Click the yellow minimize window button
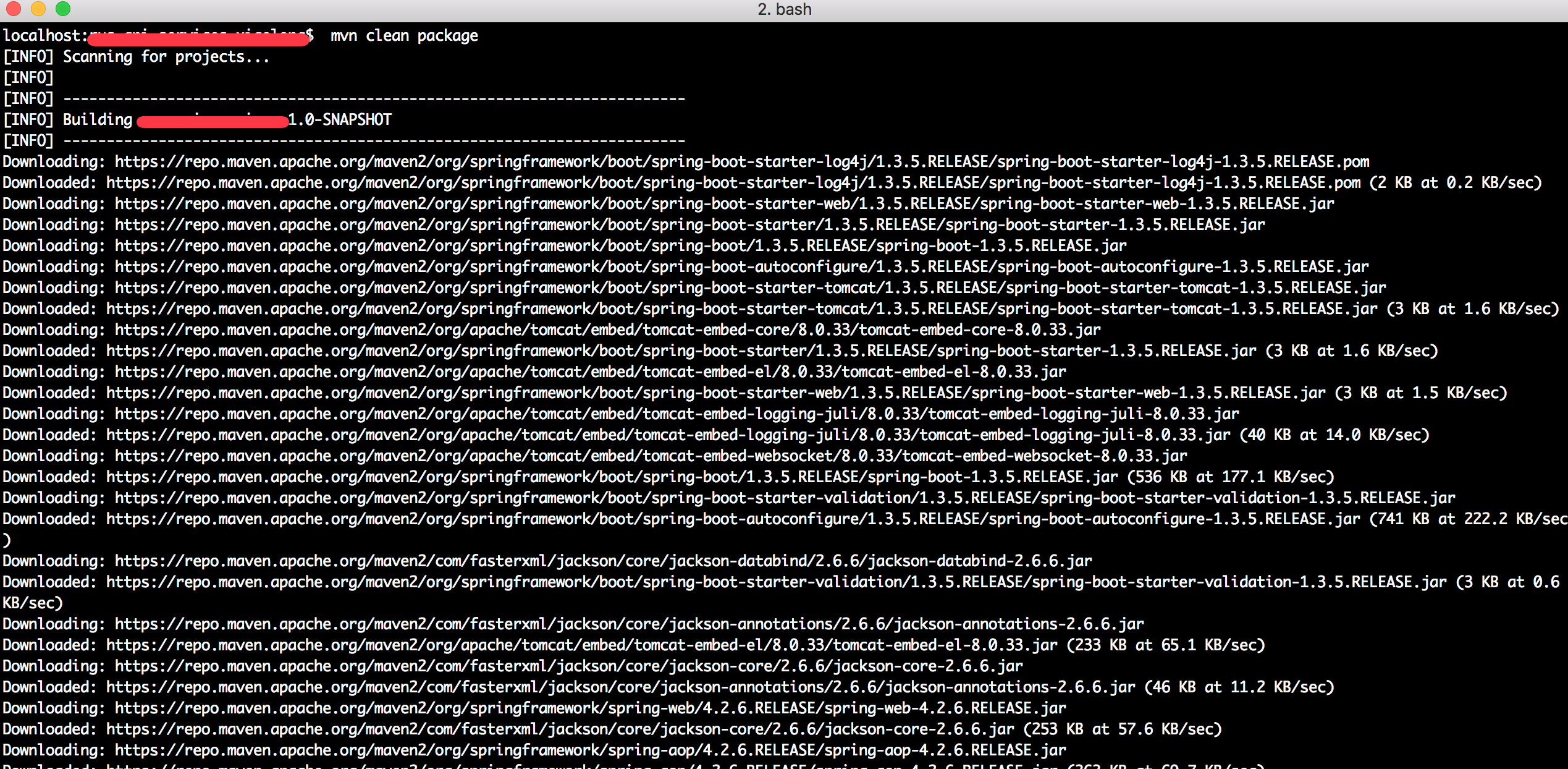This screenshot has height=769, width=1568. click(x=38, y=9)
